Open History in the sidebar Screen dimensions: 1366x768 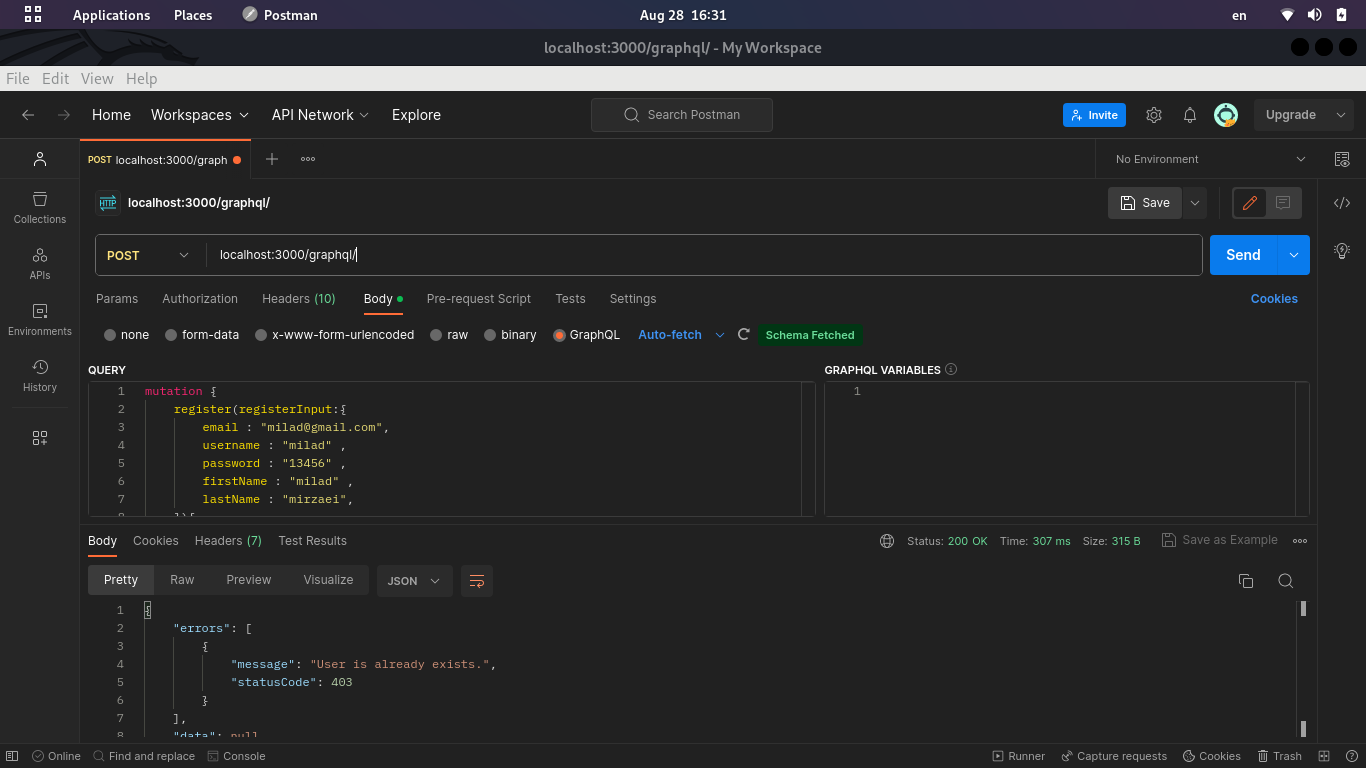[x=40, y=376]
